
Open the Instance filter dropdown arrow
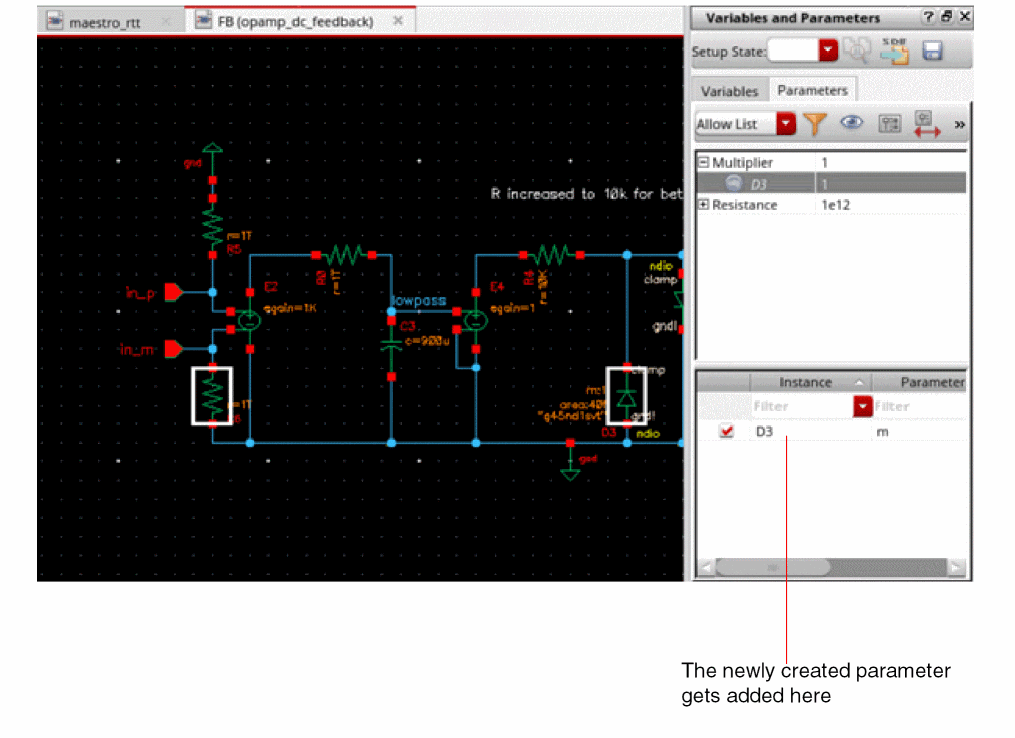[x=862, y=407]
